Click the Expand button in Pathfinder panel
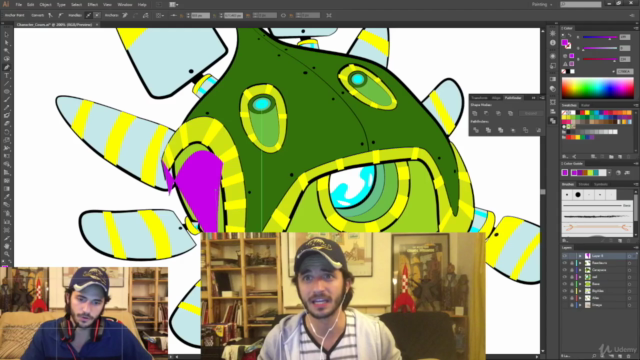Image resolution: width=640 pixels, height=360 pixels. pyautogui.click(x=531, y=113)
